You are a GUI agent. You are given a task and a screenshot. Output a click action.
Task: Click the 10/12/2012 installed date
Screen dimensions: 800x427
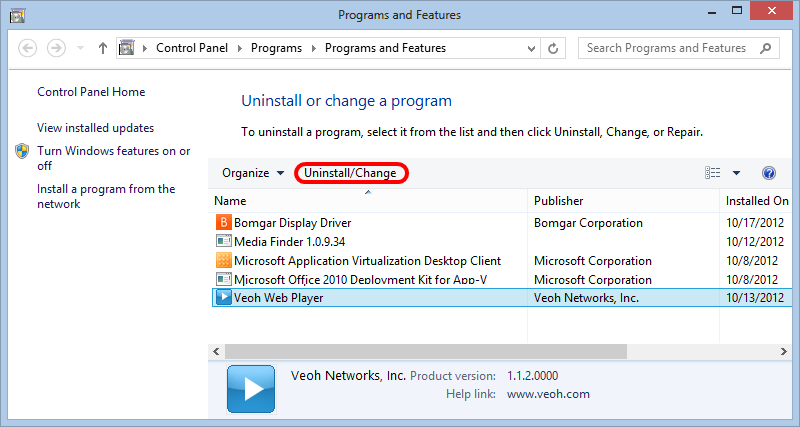tap(755, 241)
